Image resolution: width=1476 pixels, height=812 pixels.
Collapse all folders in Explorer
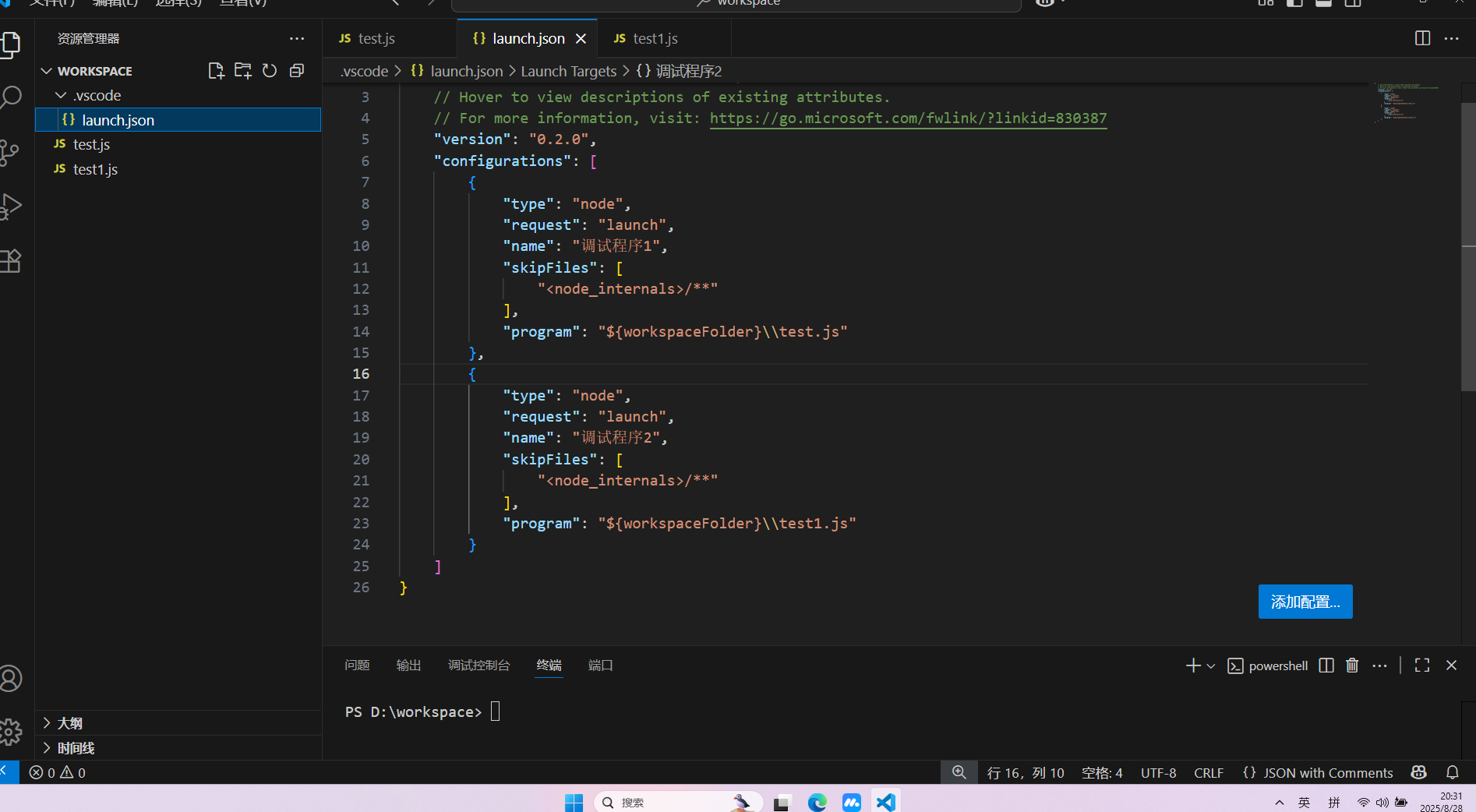(x=297, y=71)
